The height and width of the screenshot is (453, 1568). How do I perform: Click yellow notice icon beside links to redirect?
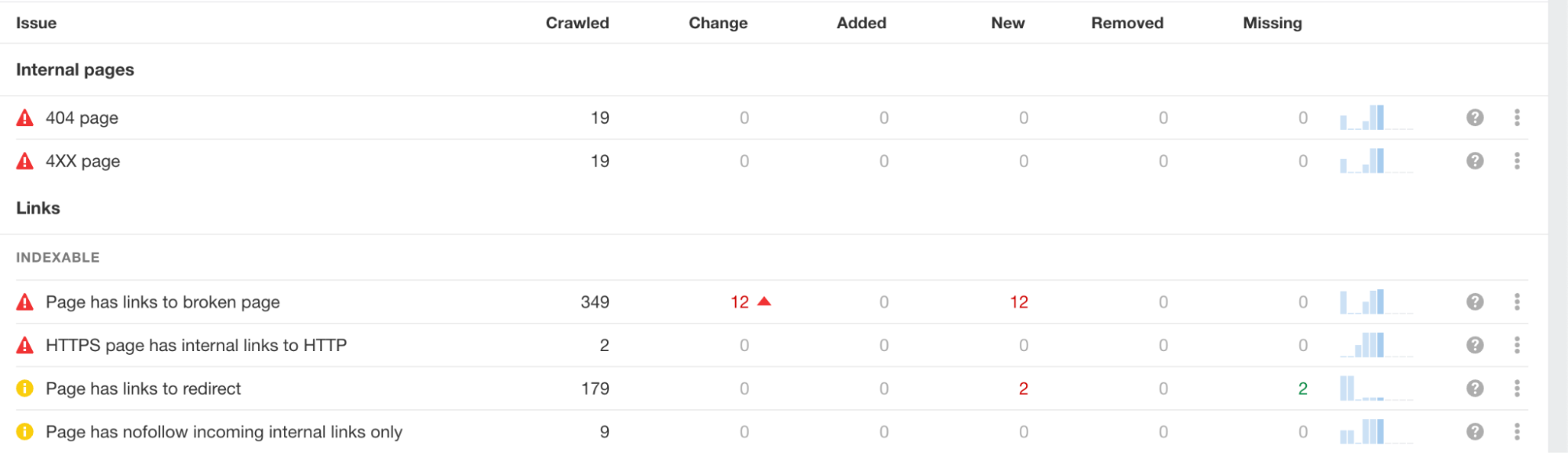pyautogui.click(x=25, y=388)
